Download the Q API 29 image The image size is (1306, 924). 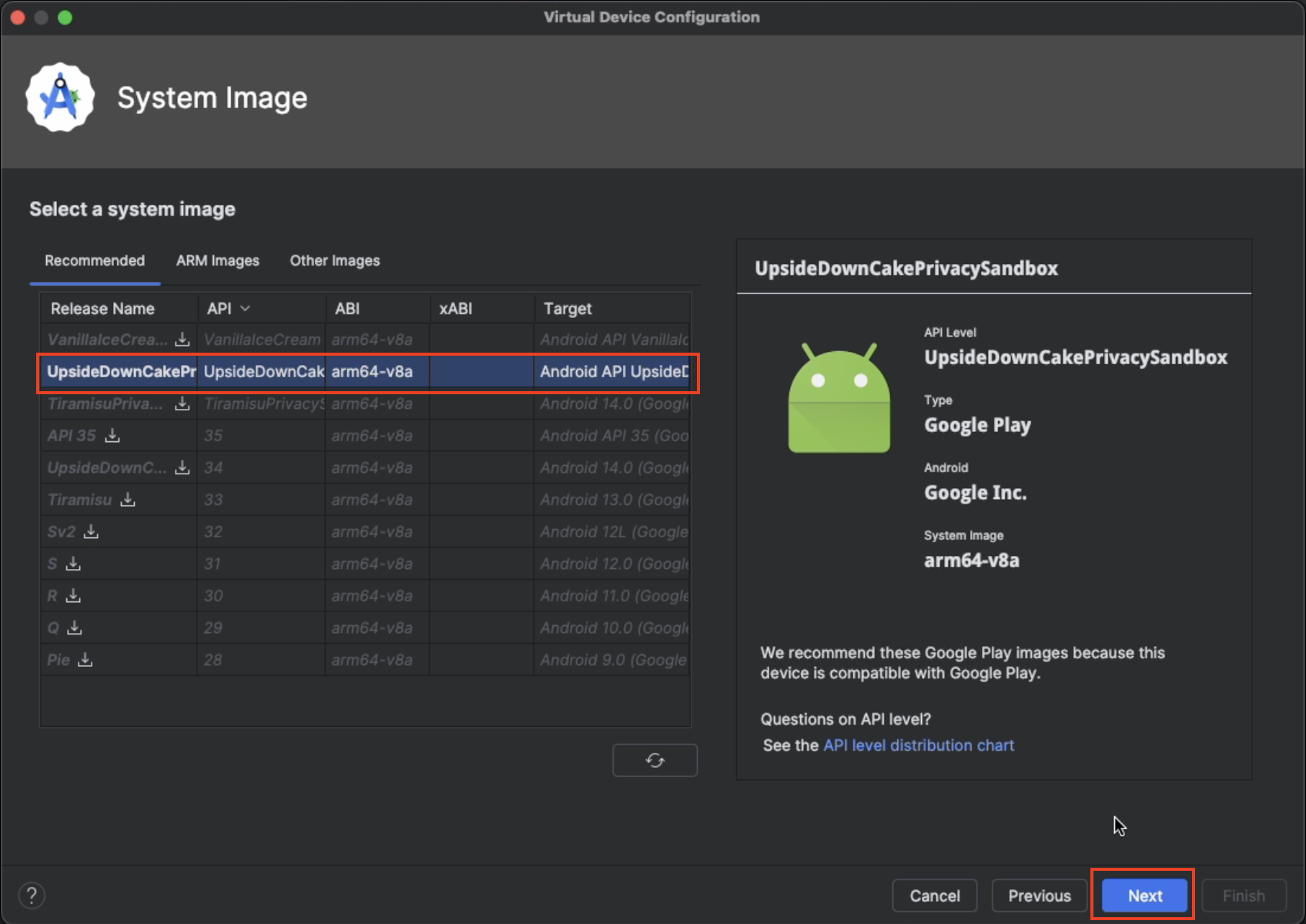click(74, 628)
